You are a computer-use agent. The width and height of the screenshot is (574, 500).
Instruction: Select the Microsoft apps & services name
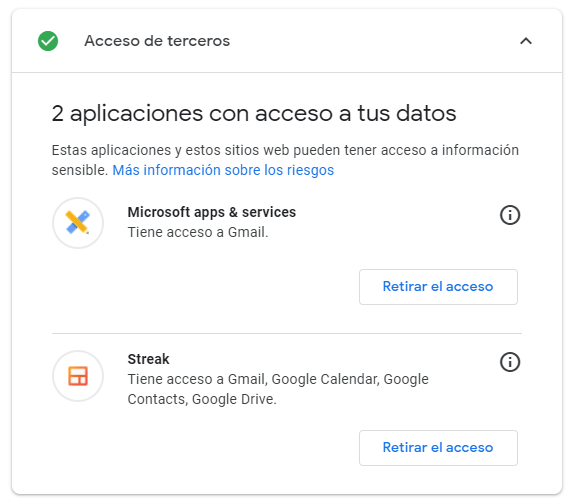(212, 212)
